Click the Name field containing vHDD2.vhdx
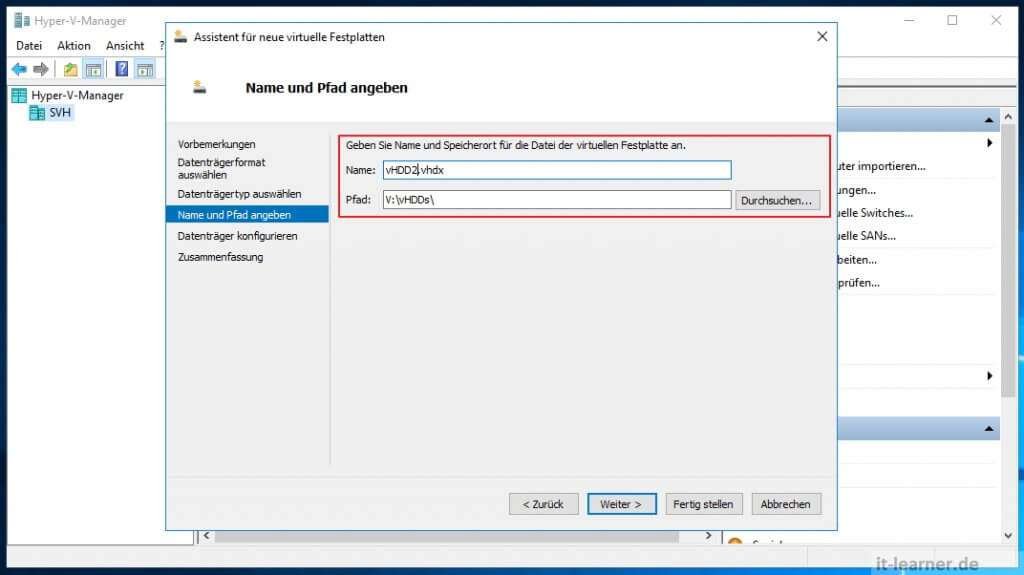1024x575 pixels. tap(556, 170)
